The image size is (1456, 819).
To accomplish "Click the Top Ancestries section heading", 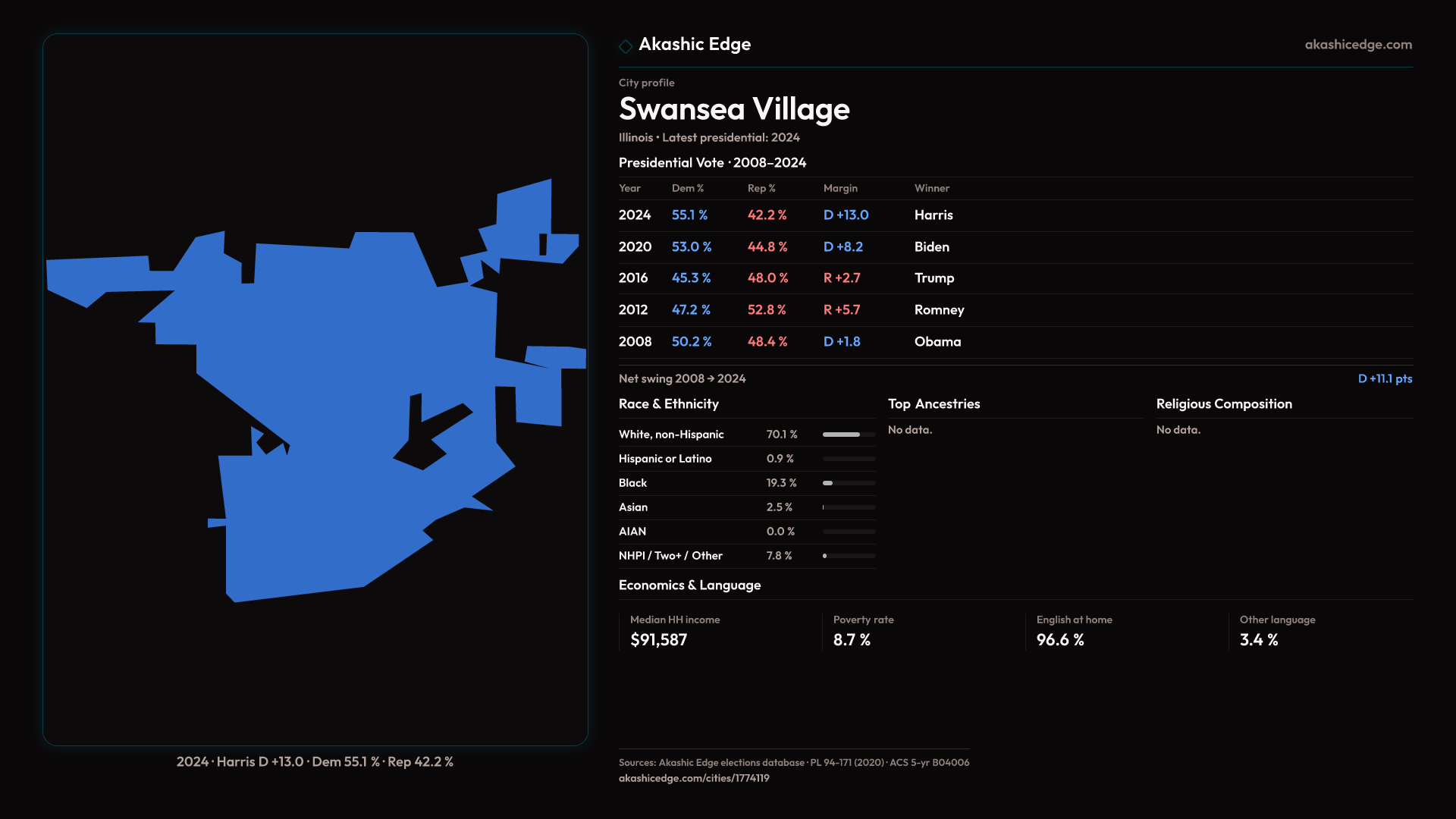I will coord(934,404).
